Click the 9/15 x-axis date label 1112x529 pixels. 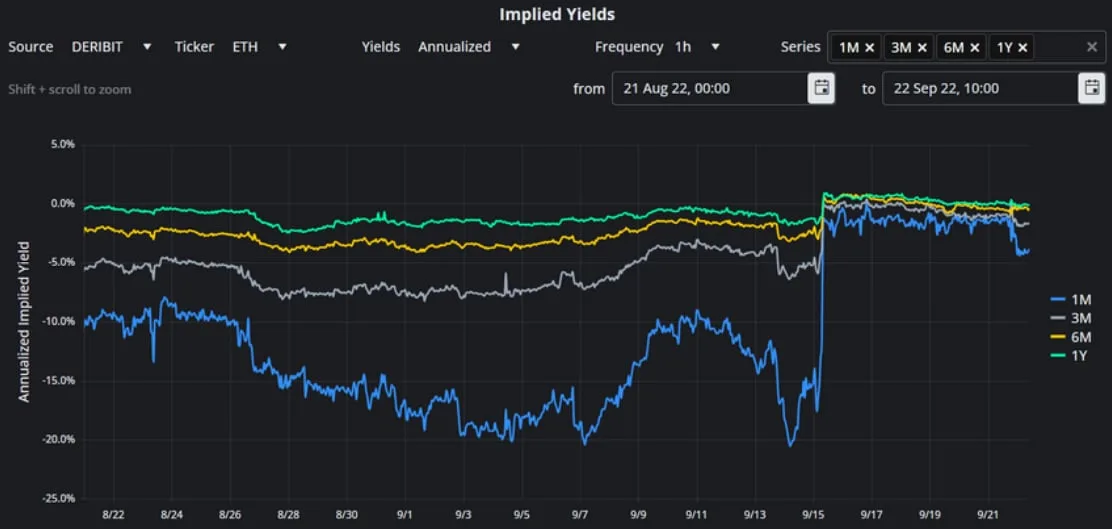[813, 513]
